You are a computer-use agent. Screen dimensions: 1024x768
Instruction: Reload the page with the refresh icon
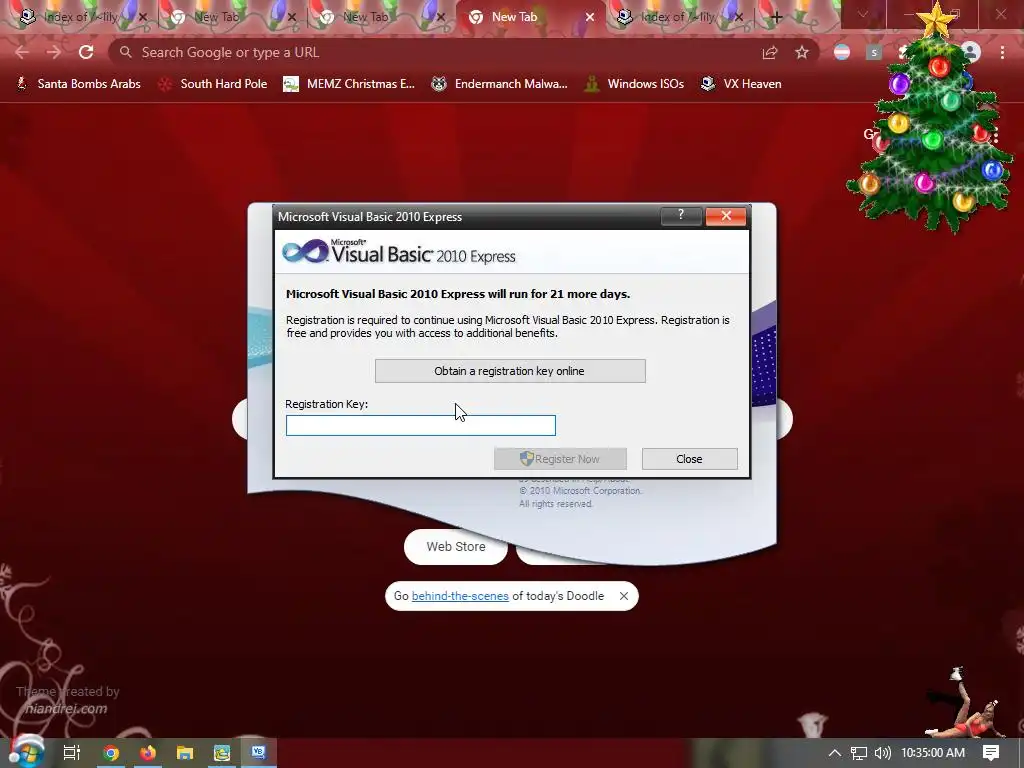(86, 52)
